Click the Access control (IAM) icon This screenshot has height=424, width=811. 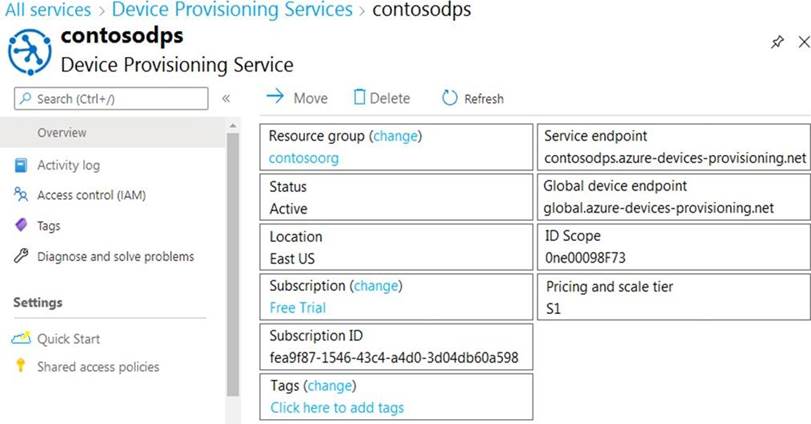[x=20, y=195]
